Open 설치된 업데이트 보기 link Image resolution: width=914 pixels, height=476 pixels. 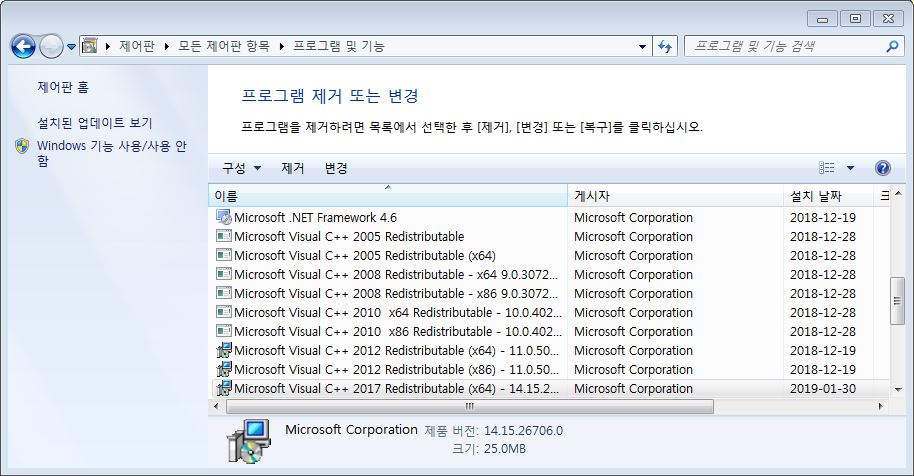[x=94, y=123]
